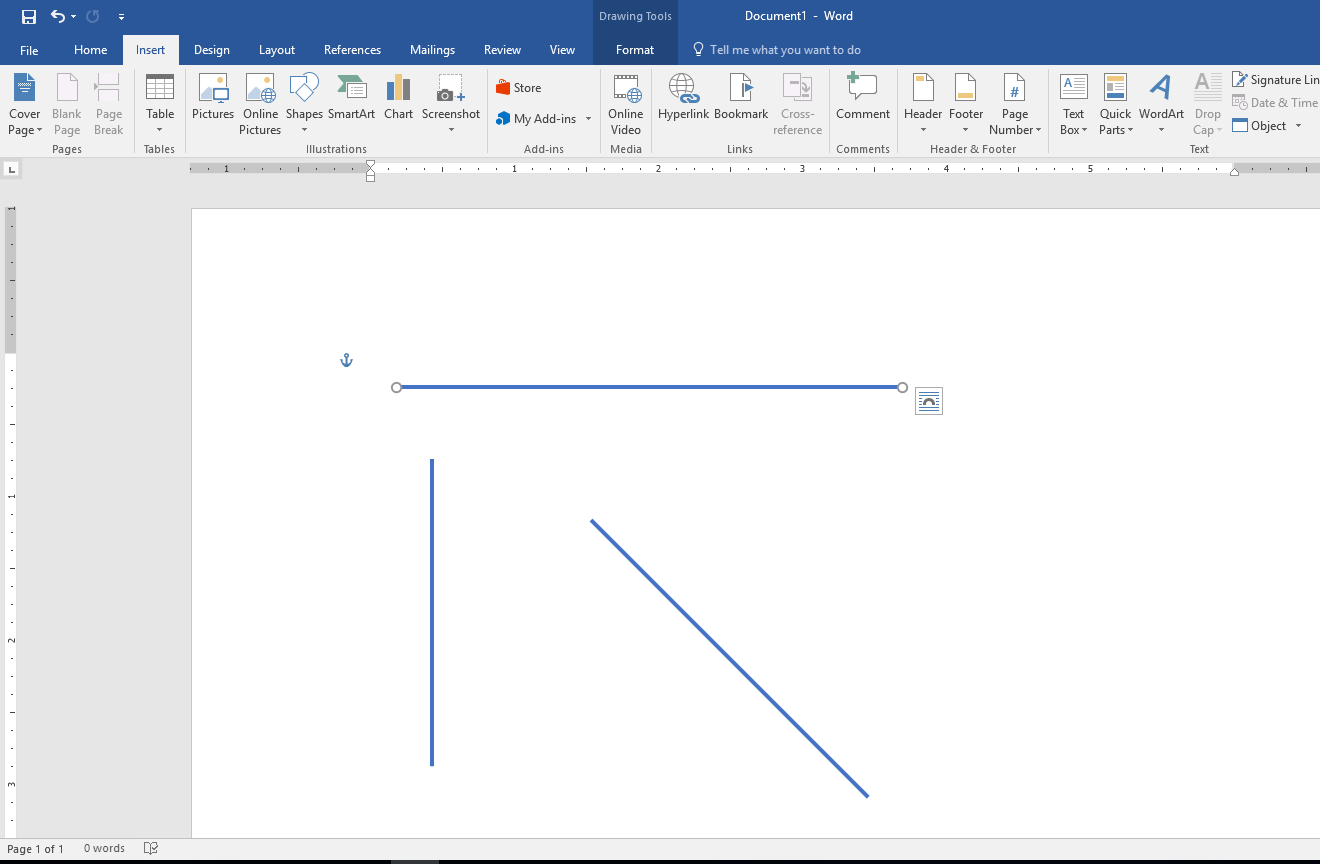
Task: Insert a Chart
Action: [398, 97]
